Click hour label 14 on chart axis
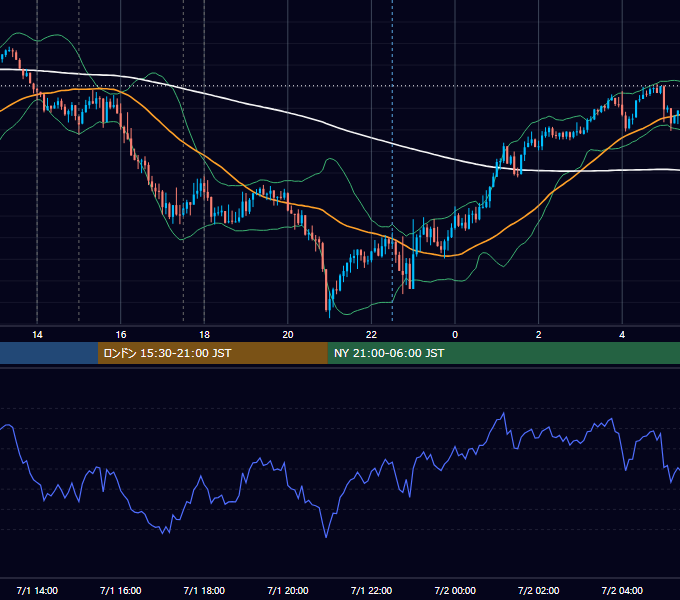 coord(37,335)
